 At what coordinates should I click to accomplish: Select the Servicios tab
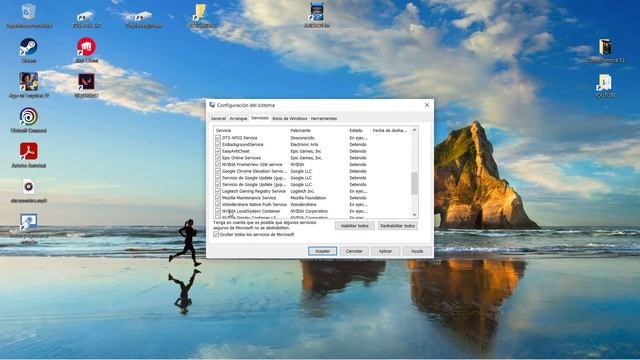point(260,118)
